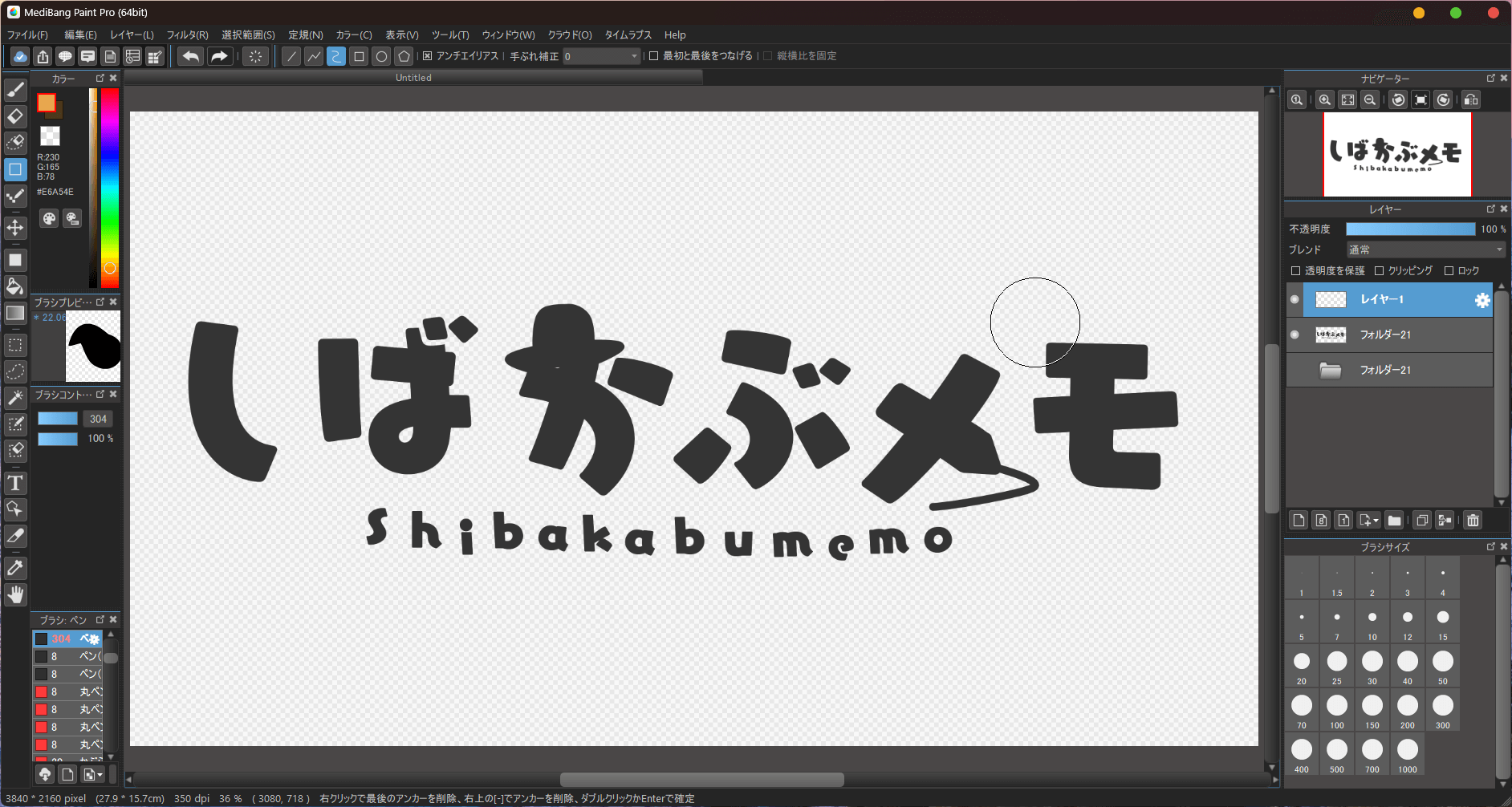Close the カラー panel
Screen dimensions: 1512x807
coord(113,78)
